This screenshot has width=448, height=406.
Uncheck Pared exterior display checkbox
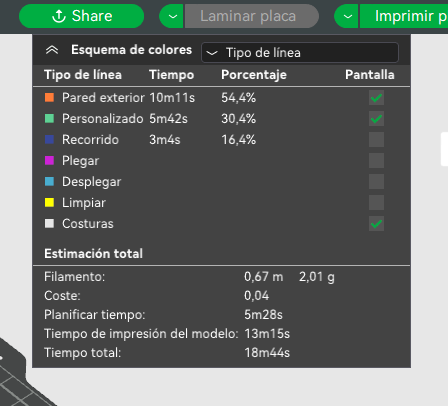click(x=376, y=98)
